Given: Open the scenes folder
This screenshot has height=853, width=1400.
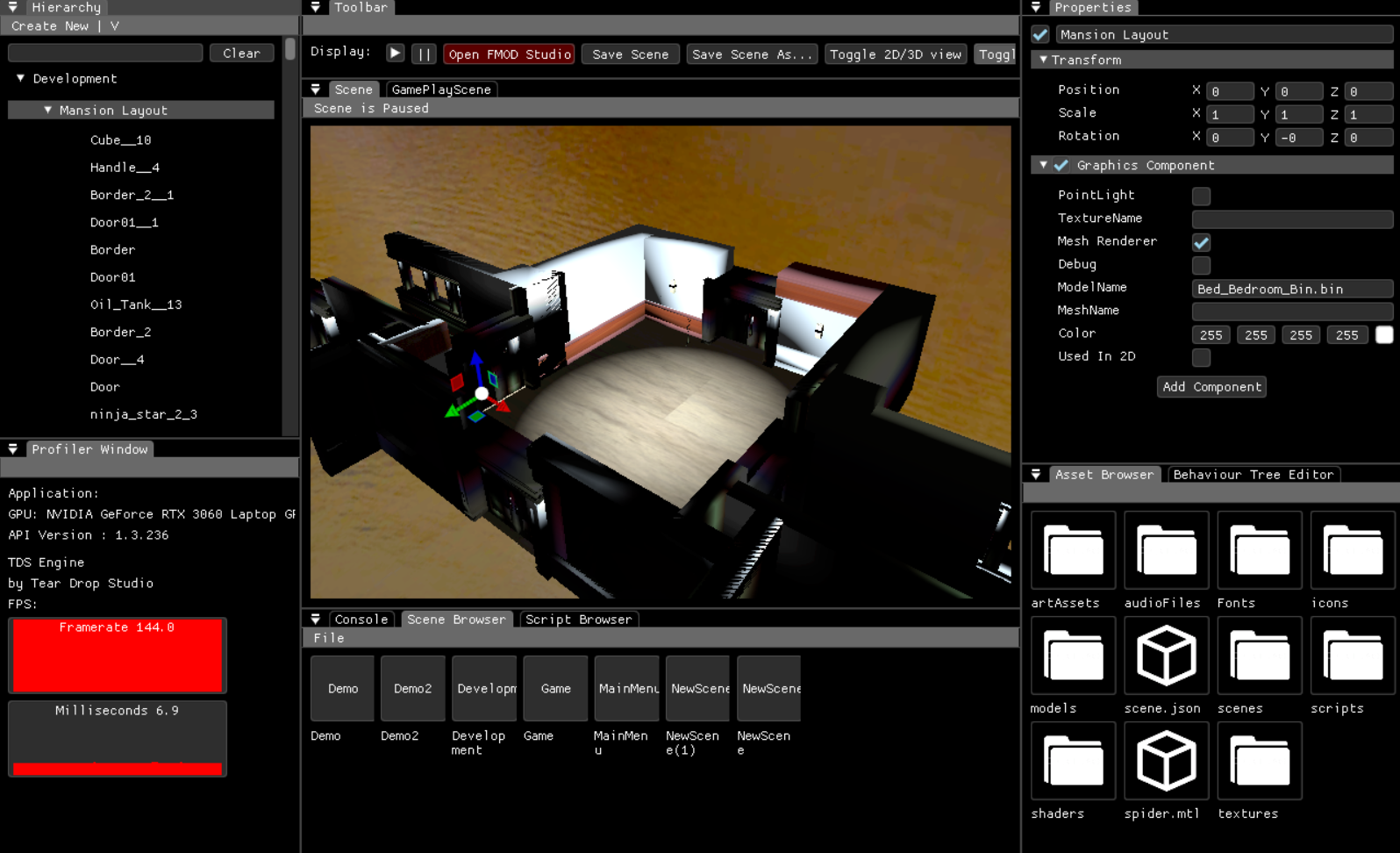Looking at the screenshot, I should (x=1259, y=656).
